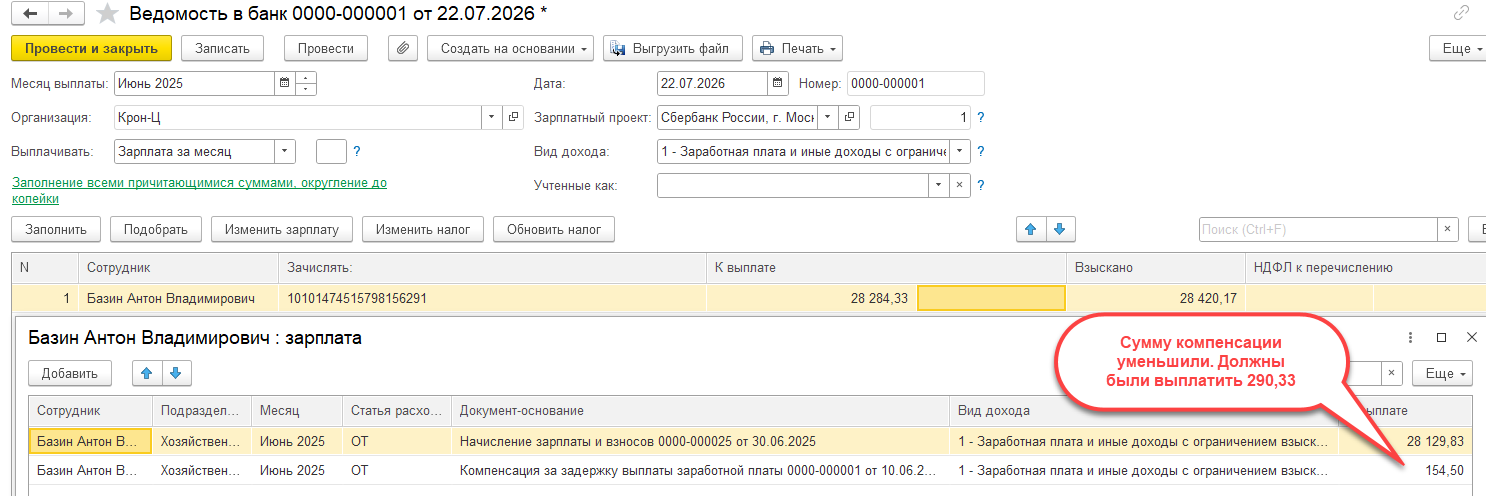
Task: Click Провести и закрыть button
Action: pos(91,48)
